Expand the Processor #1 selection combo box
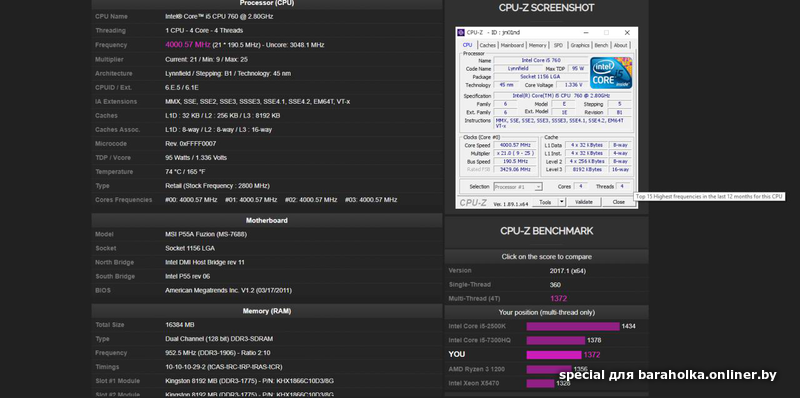 (x=518, y=187)
